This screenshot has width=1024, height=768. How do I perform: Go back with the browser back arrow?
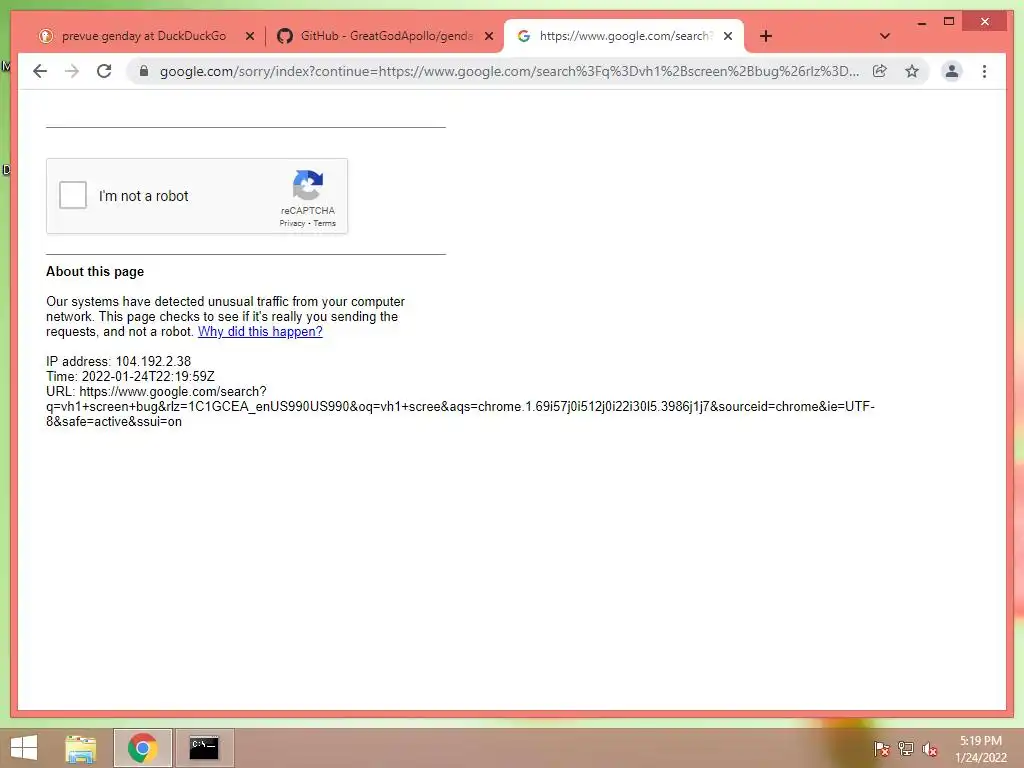click(40, 71)
